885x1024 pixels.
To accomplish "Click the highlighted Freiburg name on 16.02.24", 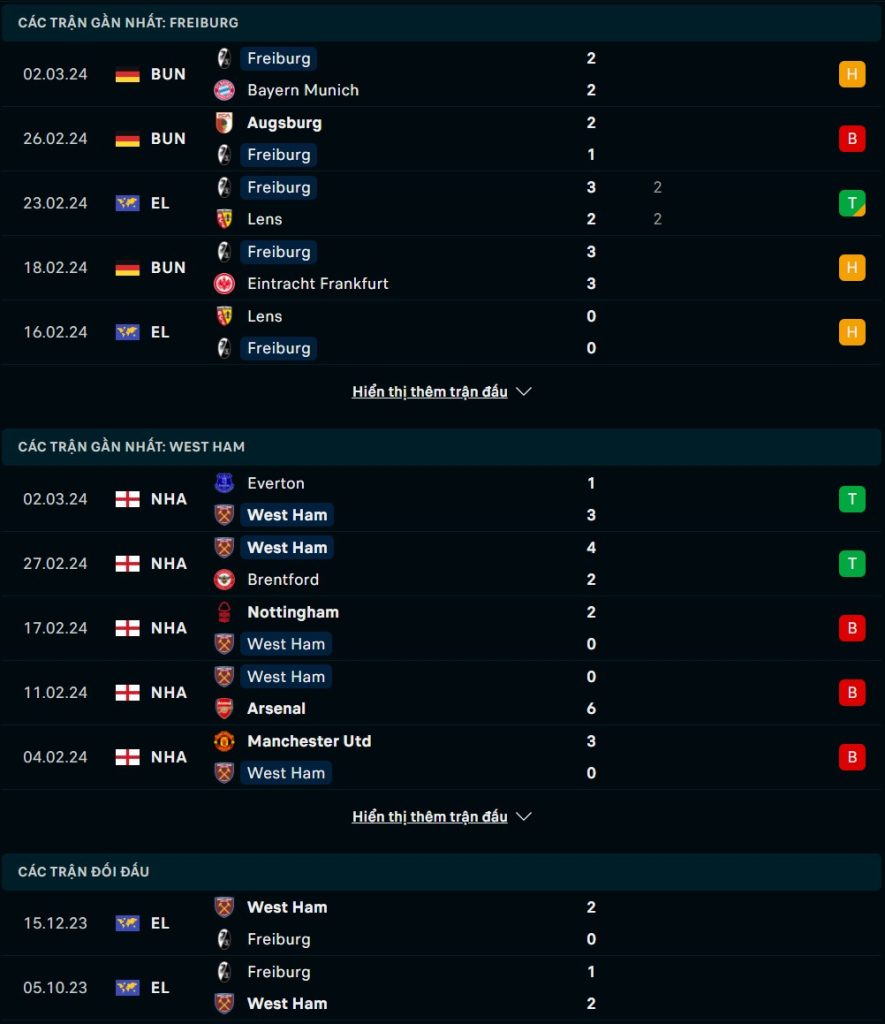I will [279, 348].
